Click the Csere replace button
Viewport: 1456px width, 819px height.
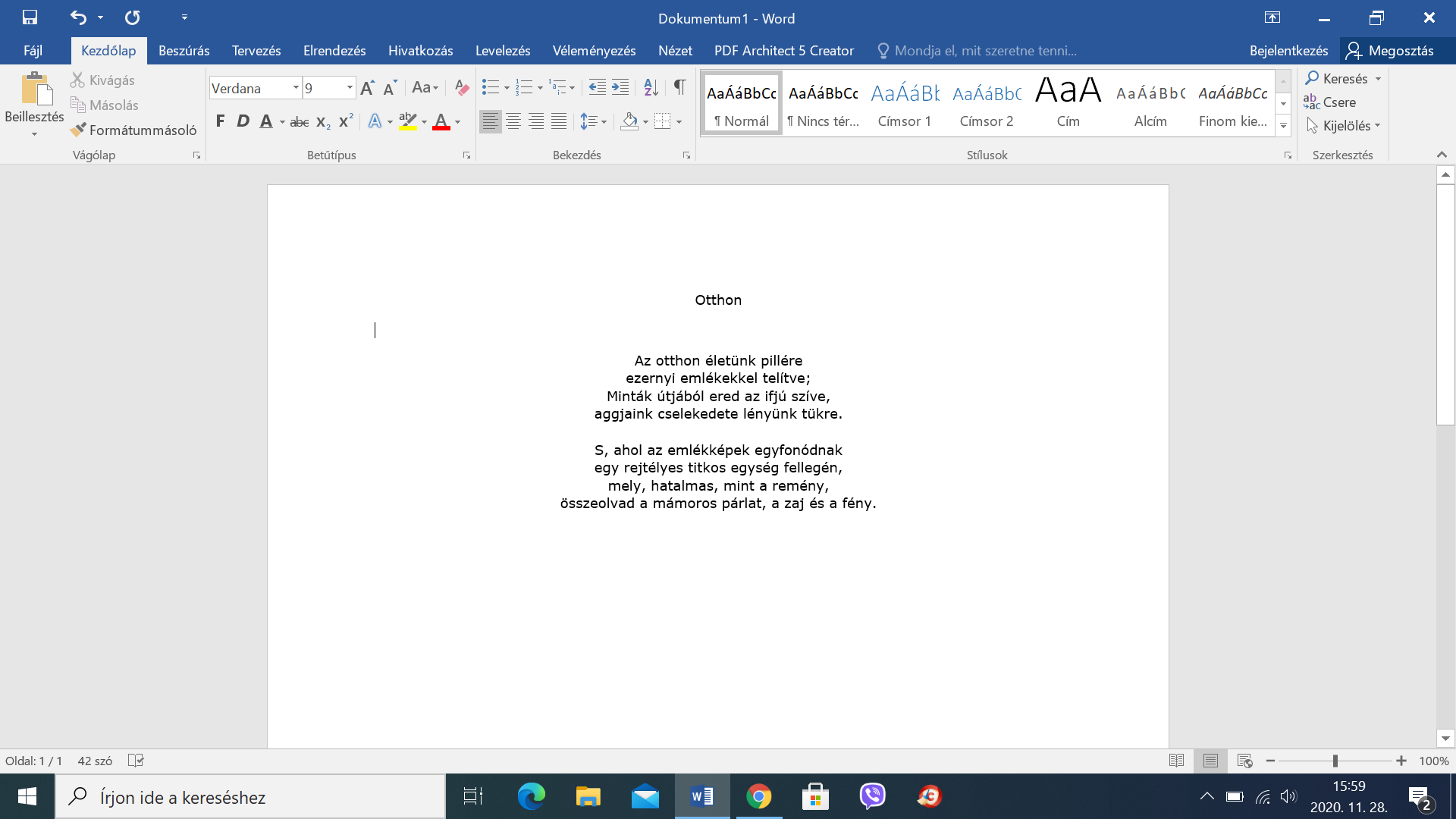pyautogui.click(x=1330, y=102)
